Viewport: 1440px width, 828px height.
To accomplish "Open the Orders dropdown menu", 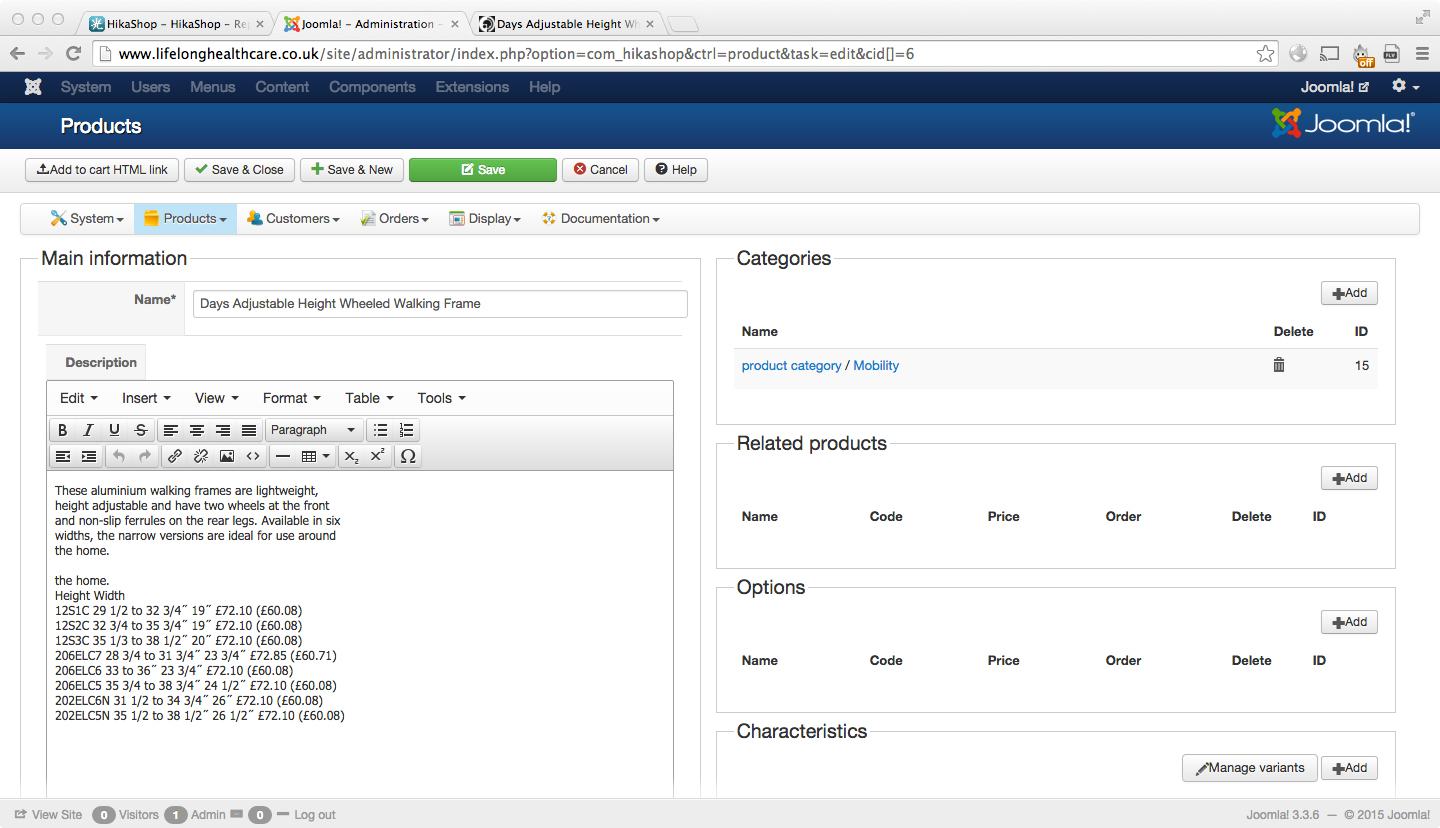I will point(395,219).
